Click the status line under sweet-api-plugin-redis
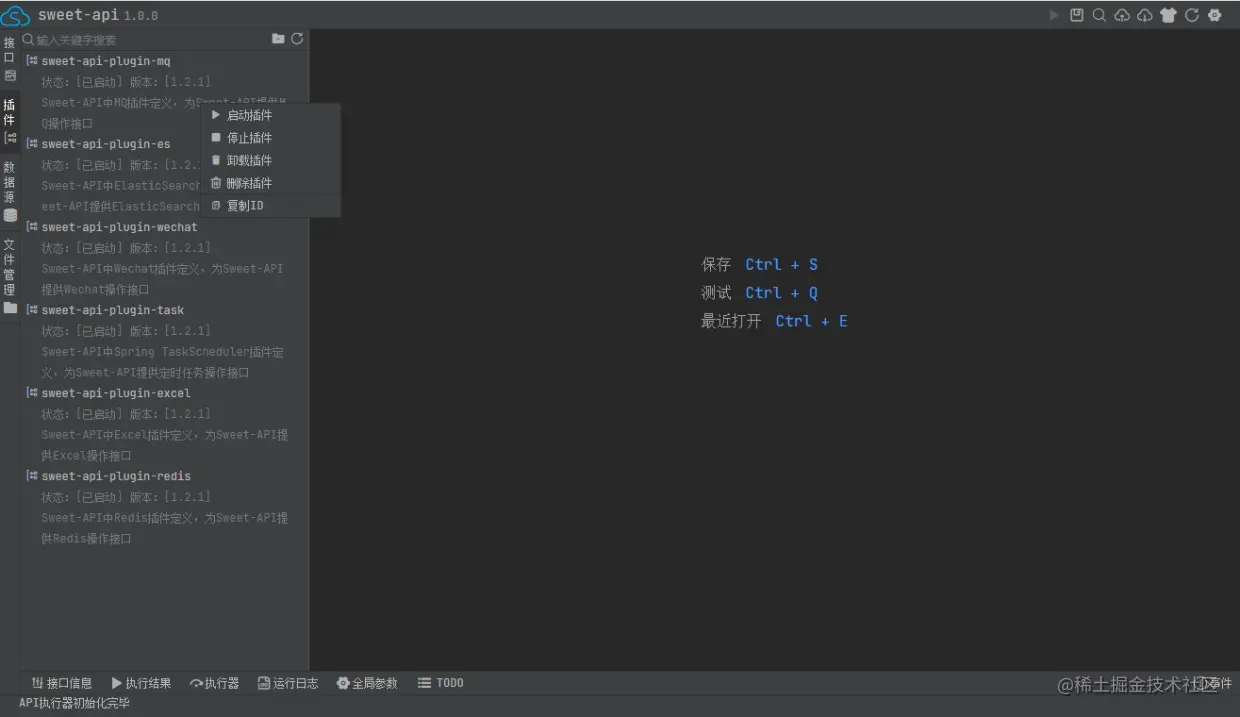Image resolution: width=1240 pixels, height=717 pixels. click(126, 497)
